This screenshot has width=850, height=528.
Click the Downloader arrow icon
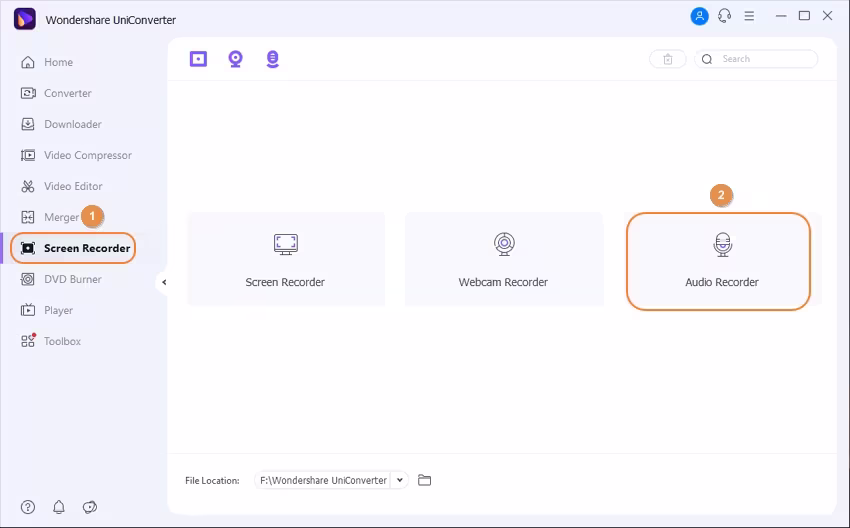[x=28, y=124]
